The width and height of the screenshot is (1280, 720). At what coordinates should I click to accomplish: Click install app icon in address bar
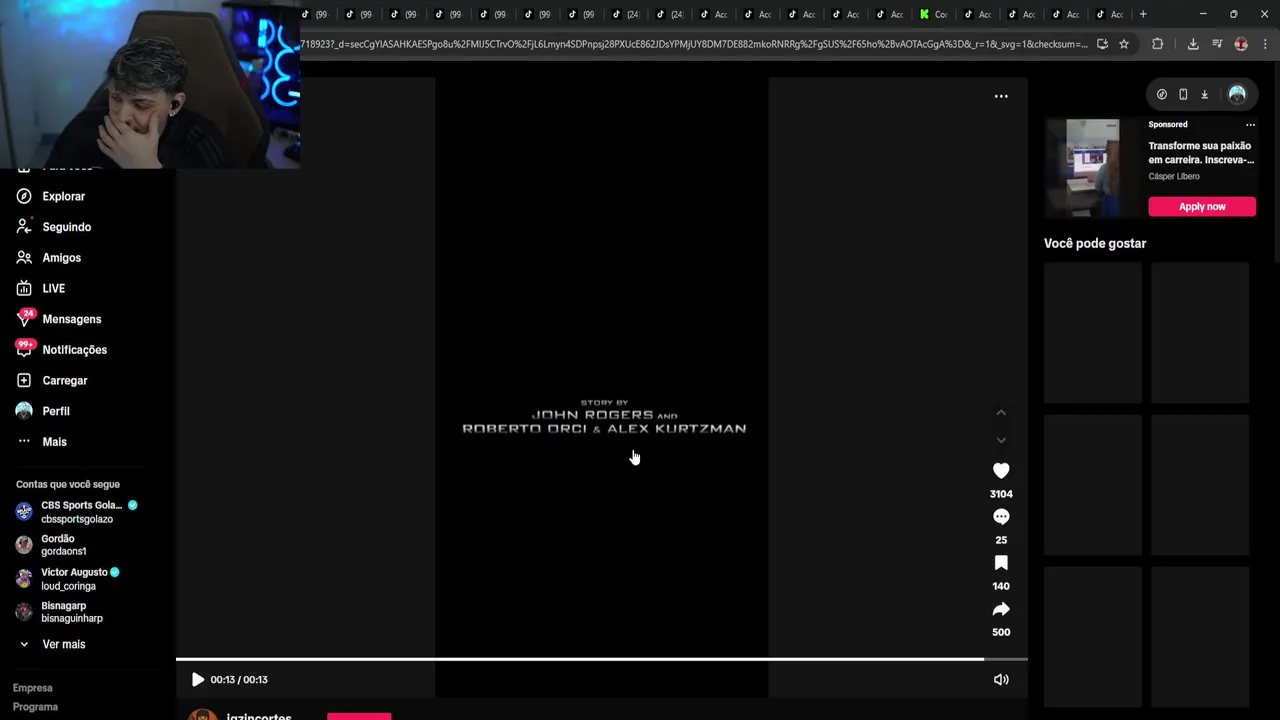[1102, 44]
